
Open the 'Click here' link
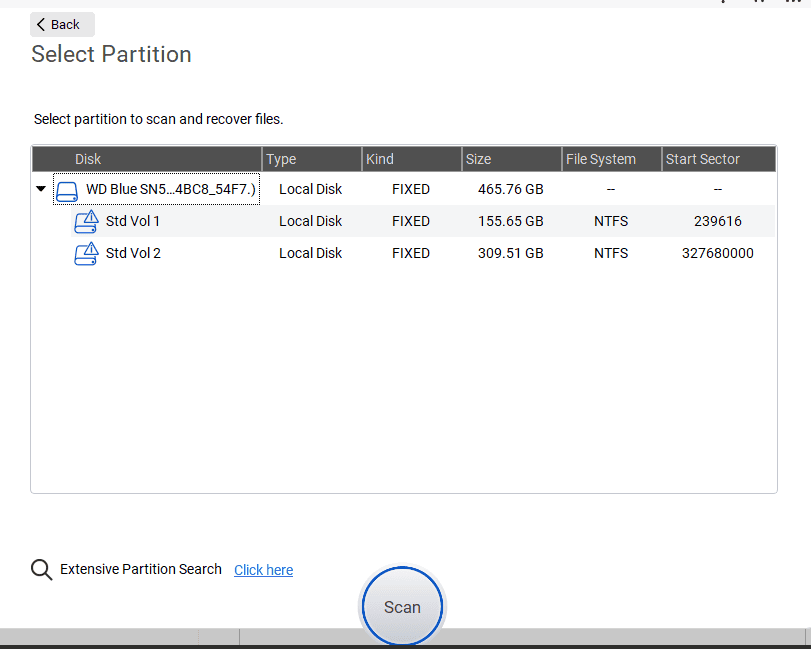coord(263,569)
